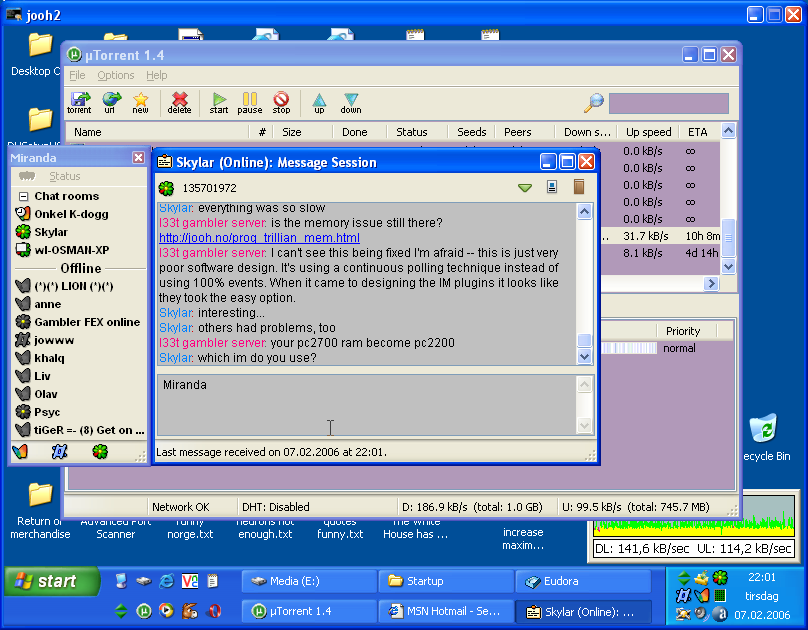808x630 pixels.
Task: Sort torrents by the Up speed column header
Action: (648, 132)
